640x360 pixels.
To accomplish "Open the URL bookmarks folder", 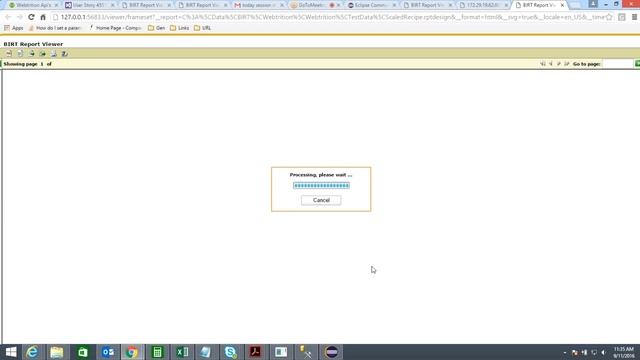I will [202, 28].
